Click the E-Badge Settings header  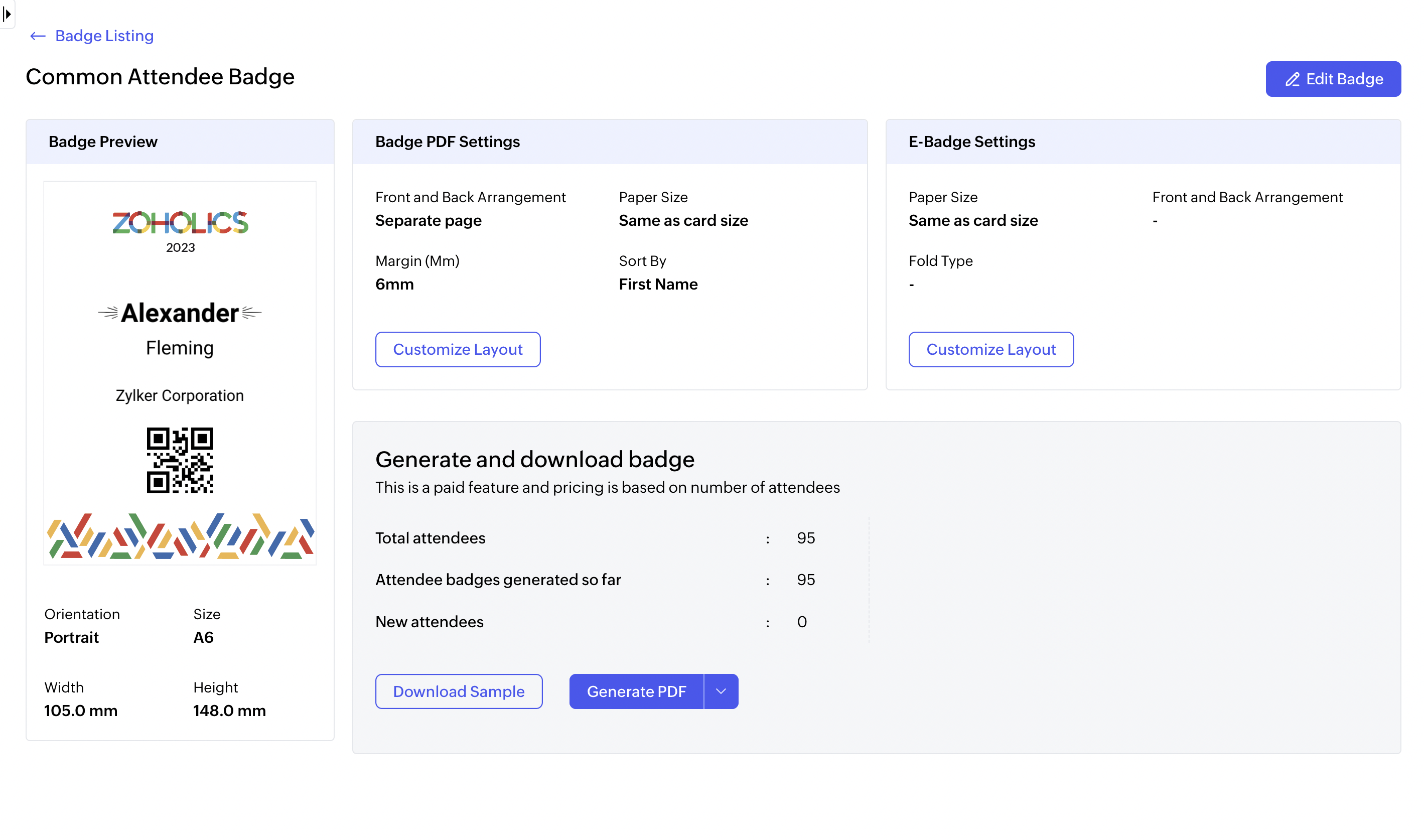(x=971, y=142)
